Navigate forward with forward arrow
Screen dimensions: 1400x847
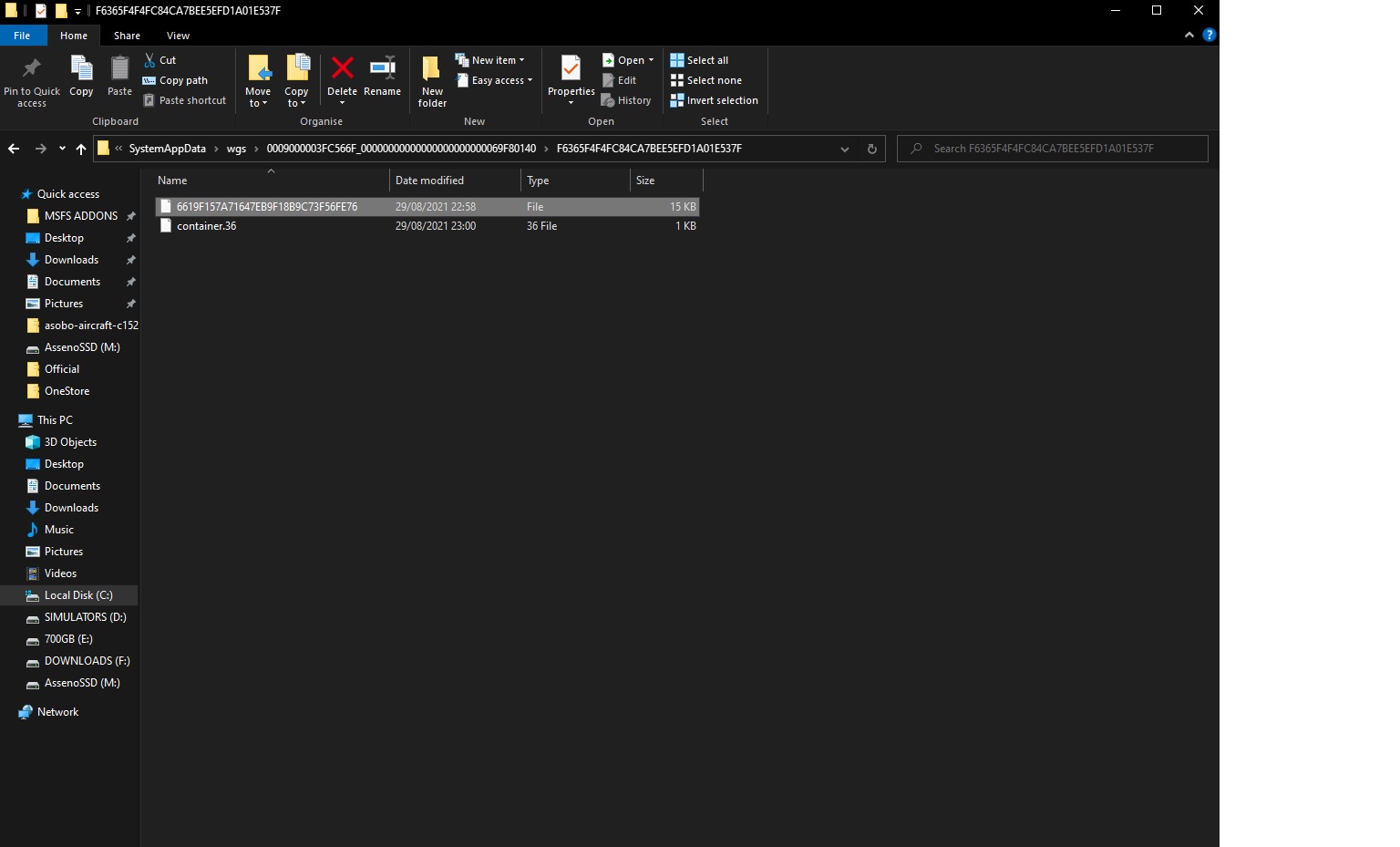pyautogui.click(x=40, y=149)
